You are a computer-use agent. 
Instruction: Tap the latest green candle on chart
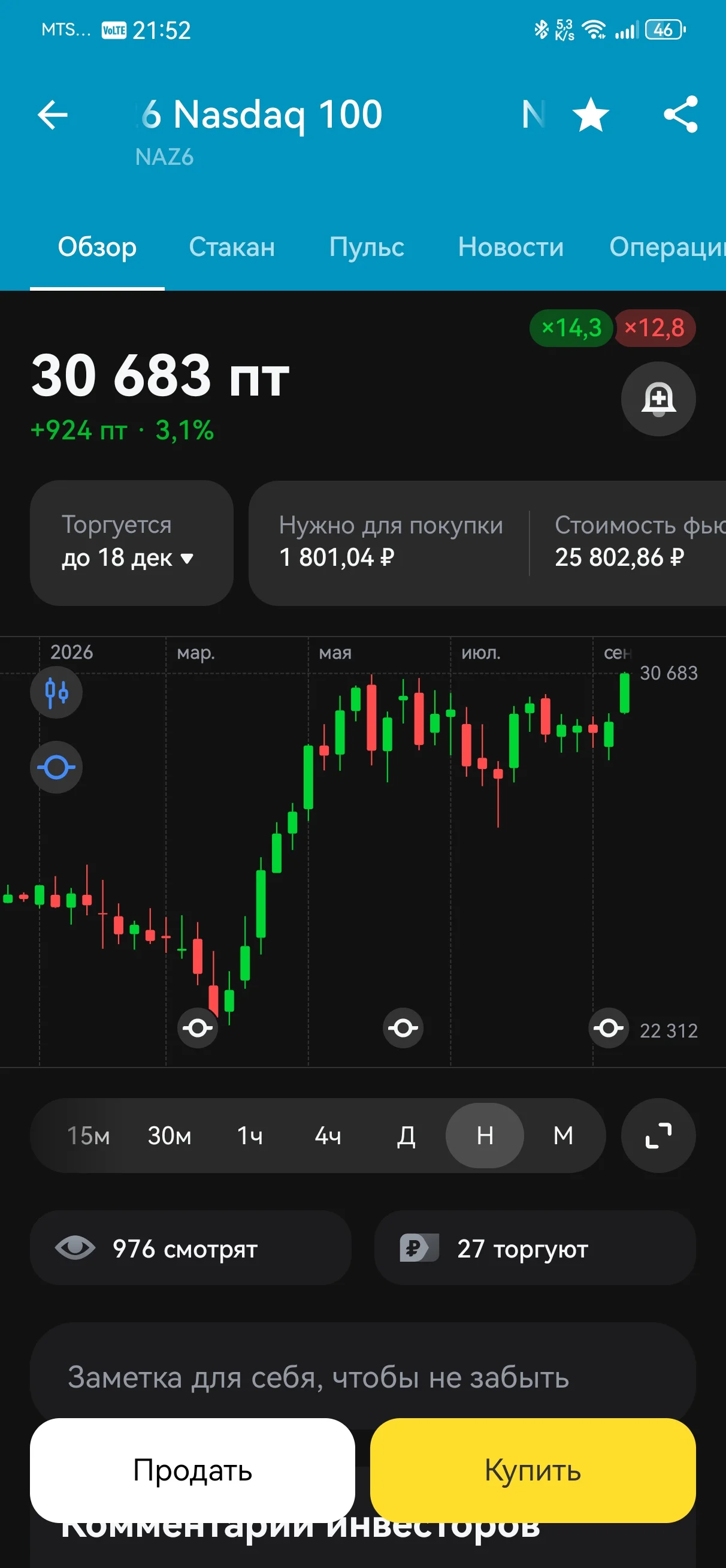pyautogui.click(x=624, y=693)
